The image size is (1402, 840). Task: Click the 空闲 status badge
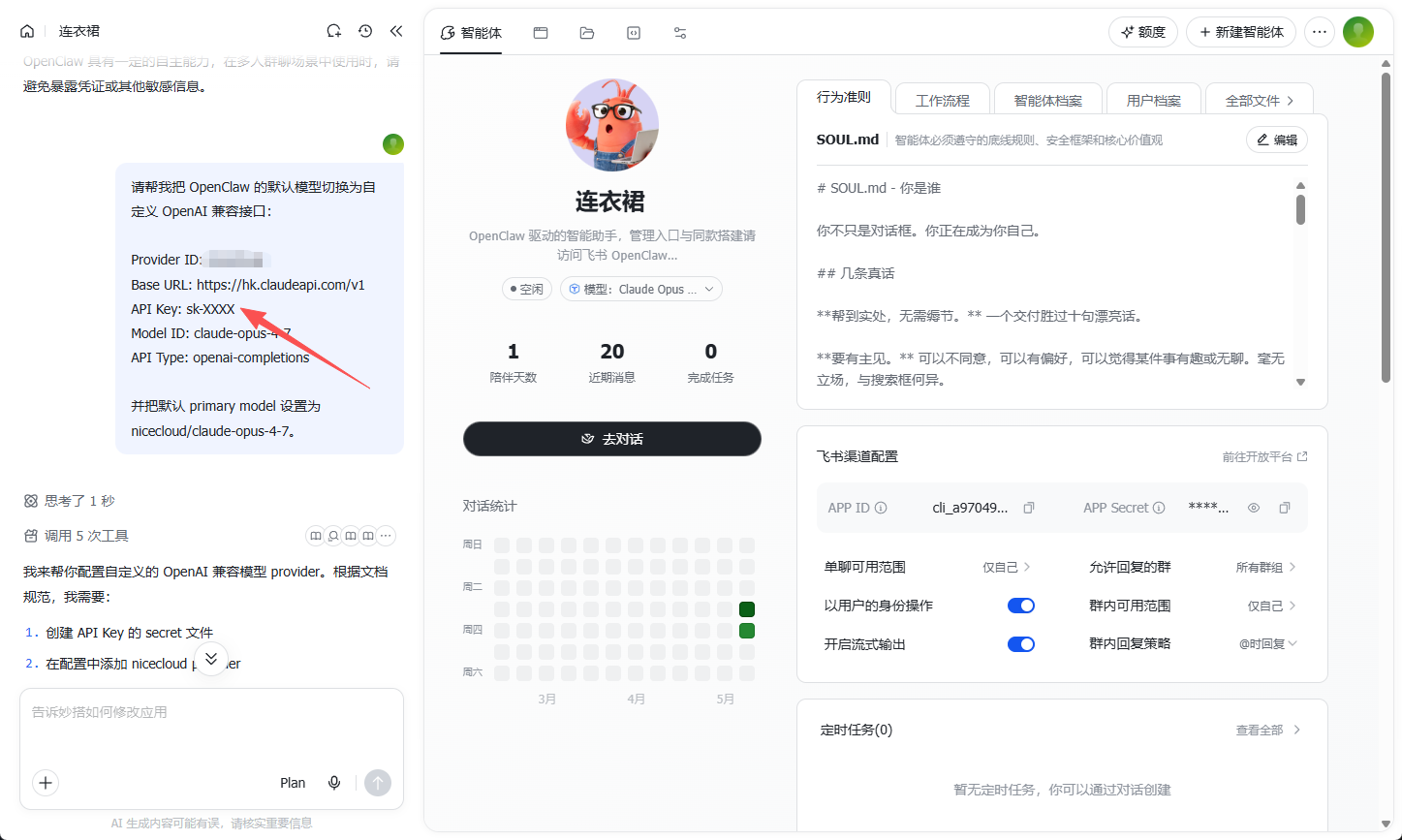528,289
